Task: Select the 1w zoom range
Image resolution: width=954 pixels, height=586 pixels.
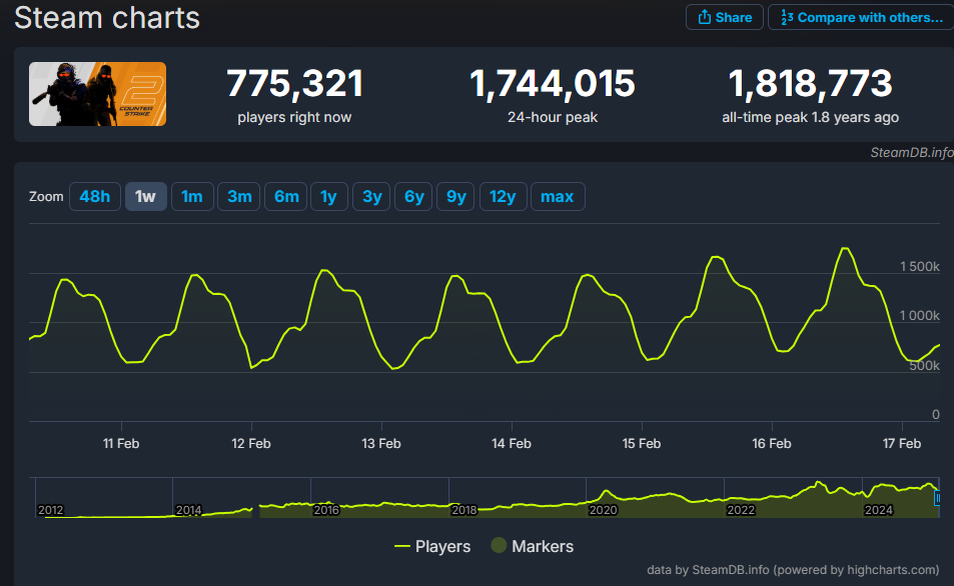Action: click(x=145, y=197)
